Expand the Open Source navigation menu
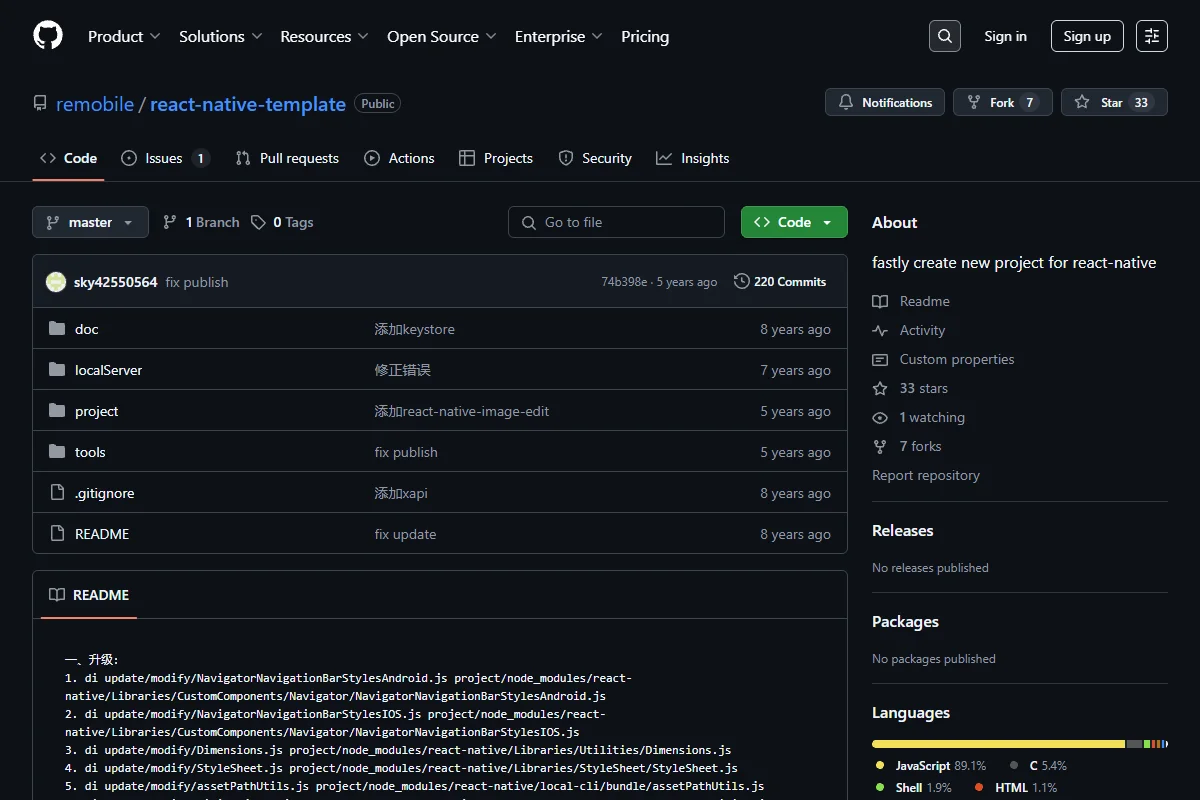 [442, 36]
